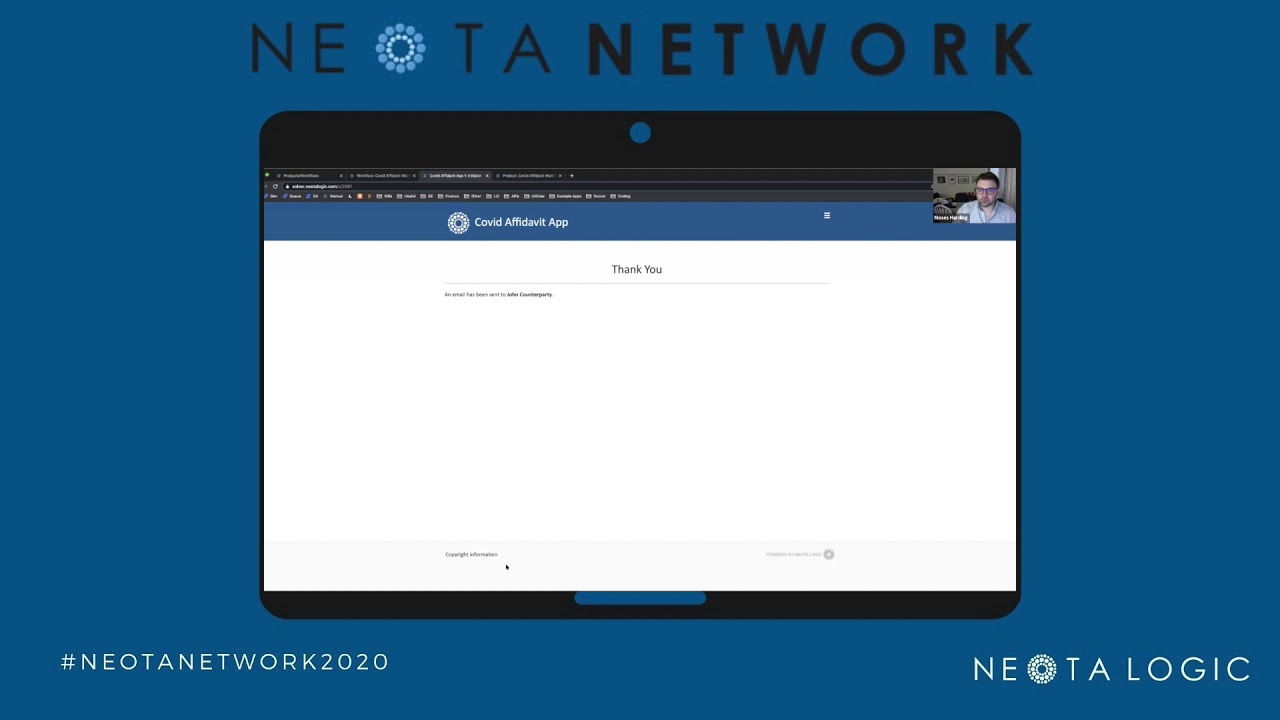Click the John Counterparty name text
Image resolution: width=1280 pixels, height=720 pixels.
pyautogui.click(x=529, y=295)
